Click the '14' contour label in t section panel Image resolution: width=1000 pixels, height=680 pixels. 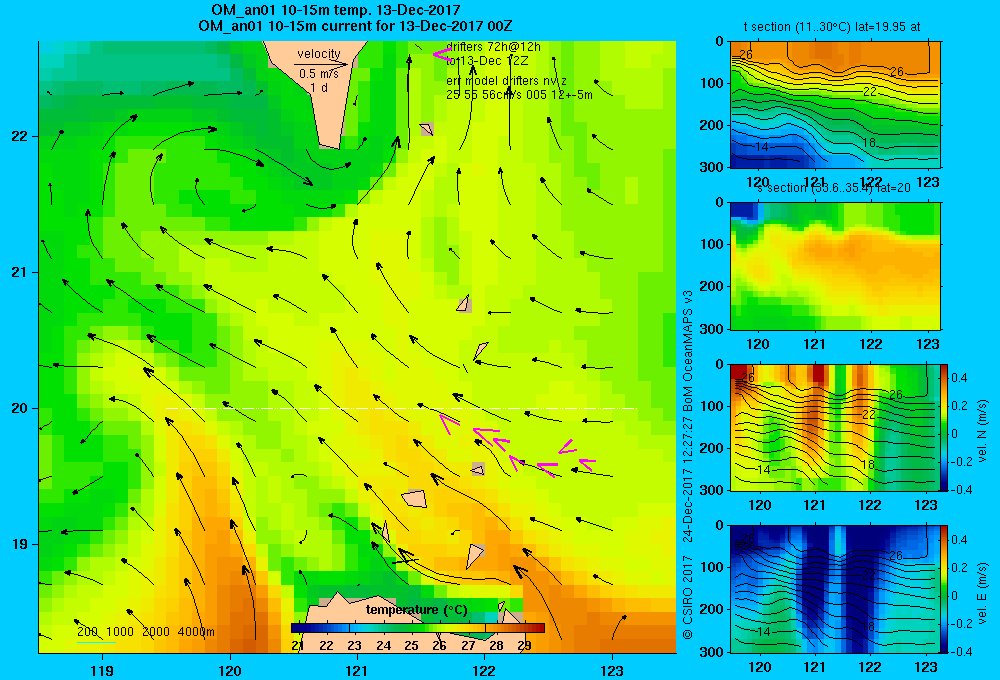click(761, 147)
